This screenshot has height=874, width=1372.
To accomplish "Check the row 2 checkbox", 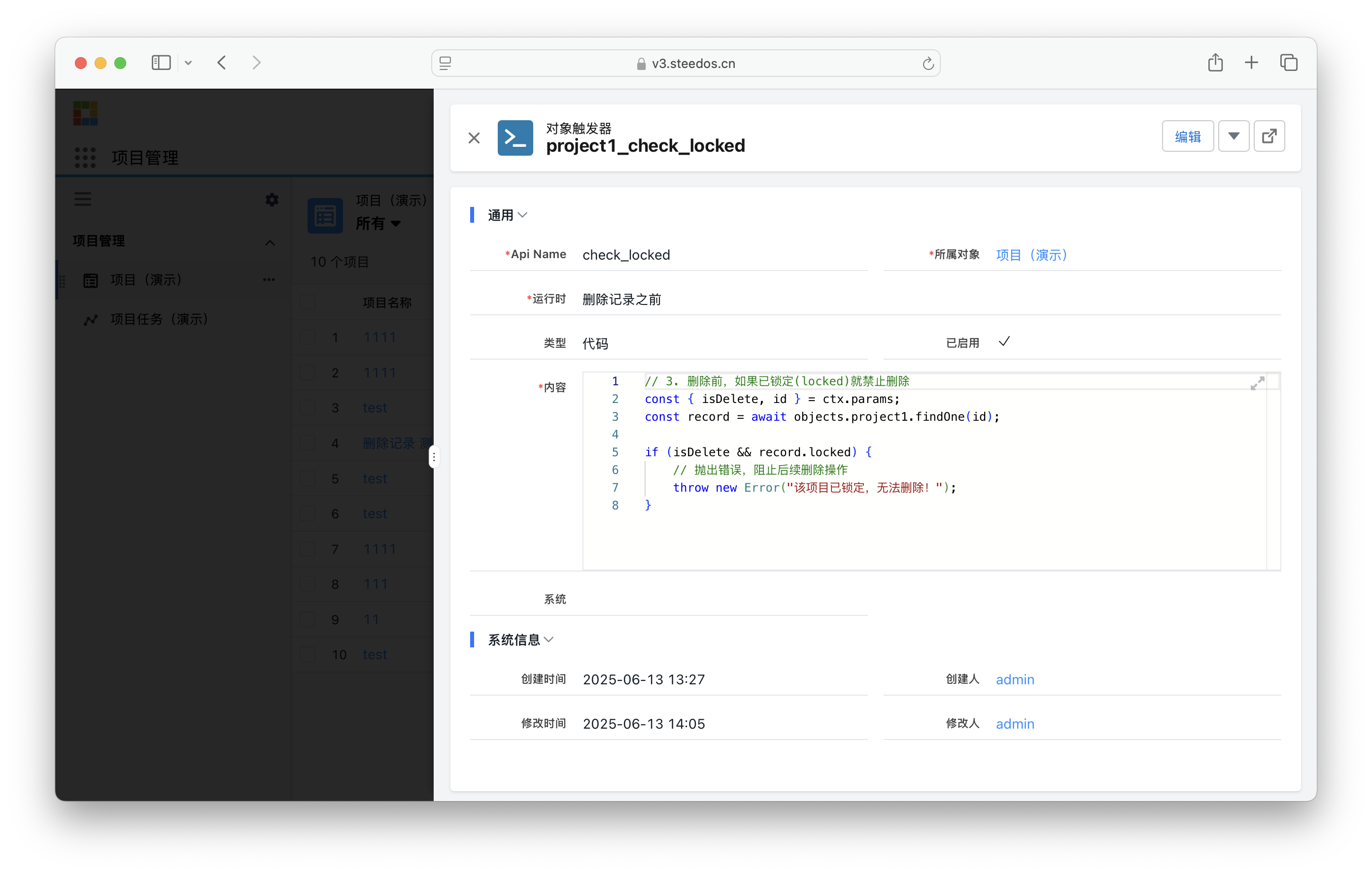I will pos(308,372).
